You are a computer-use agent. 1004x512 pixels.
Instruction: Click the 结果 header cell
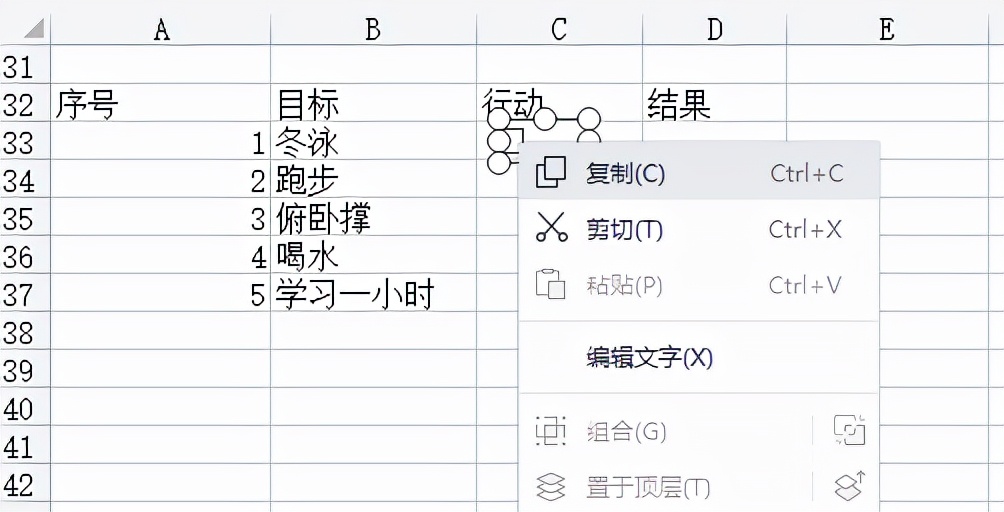714,103
